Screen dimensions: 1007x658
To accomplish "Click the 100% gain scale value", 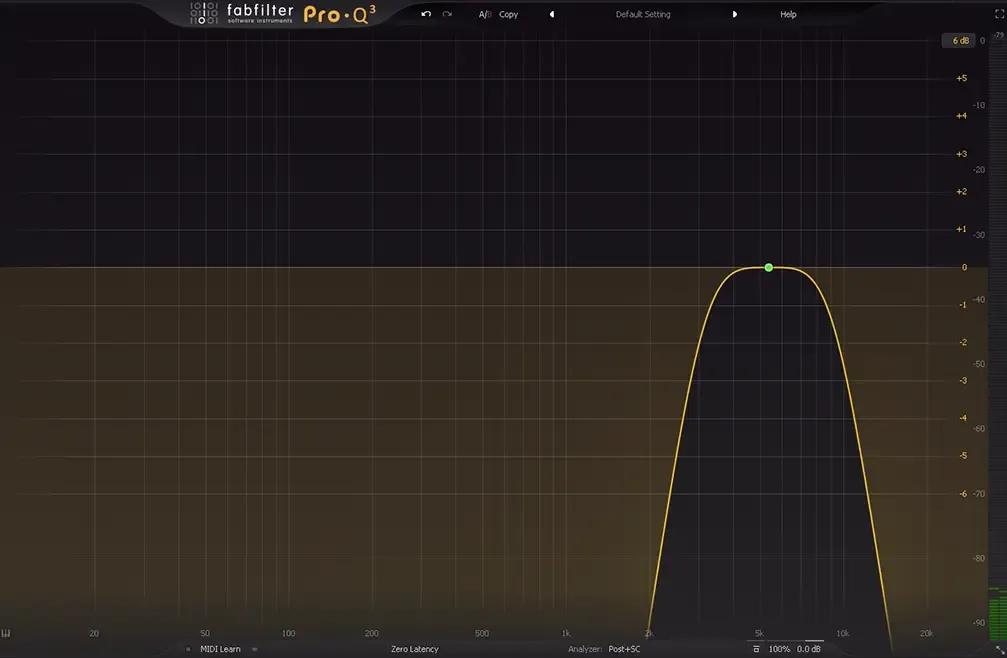I will (779, 649).
